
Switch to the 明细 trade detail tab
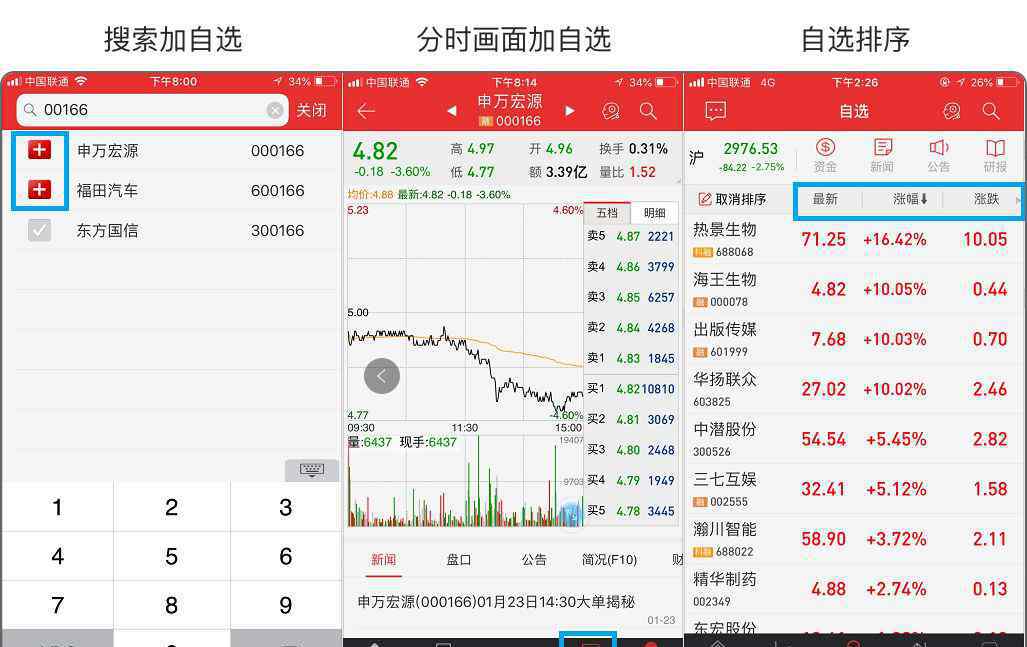click(654, 213)
